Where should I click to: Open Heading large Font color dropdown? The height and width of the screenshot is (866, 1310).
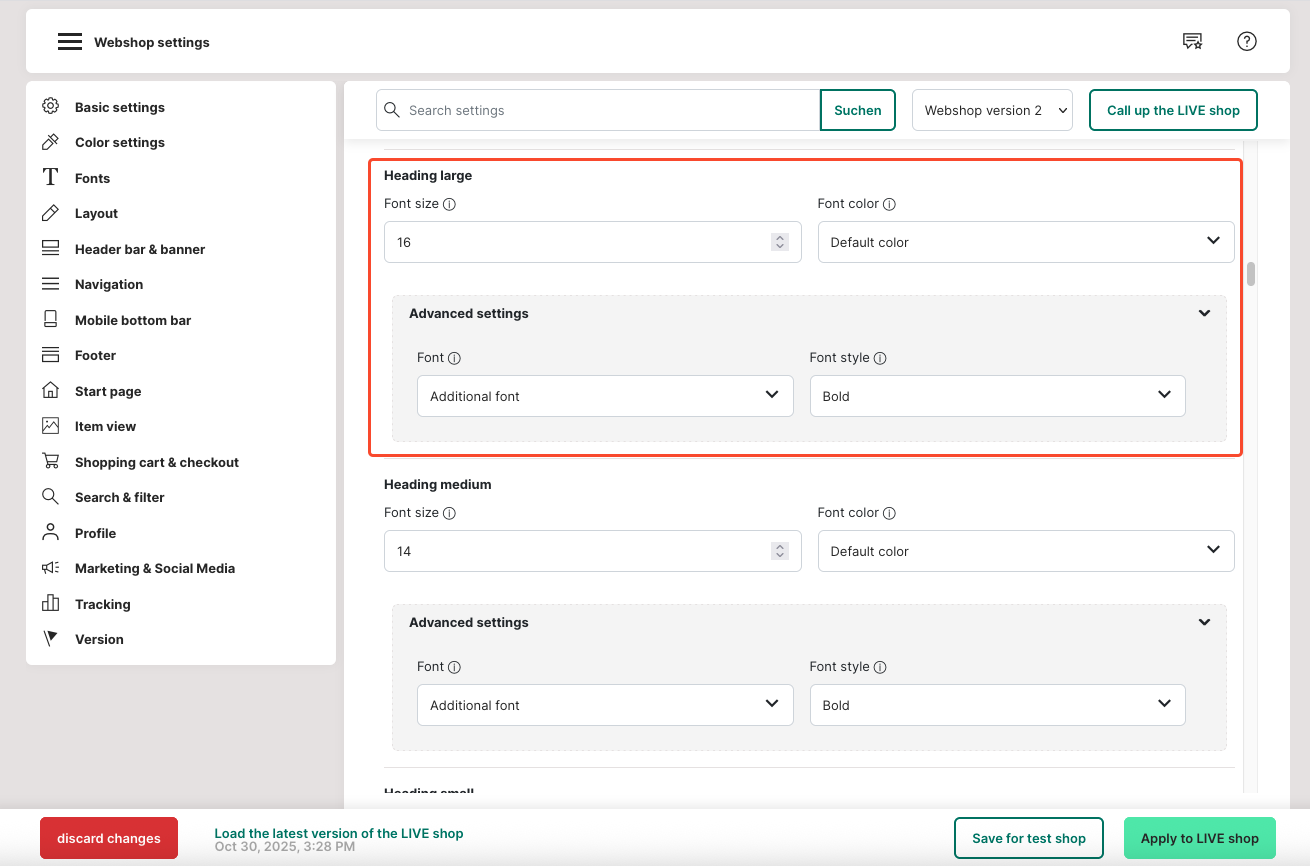(1025, 242)
